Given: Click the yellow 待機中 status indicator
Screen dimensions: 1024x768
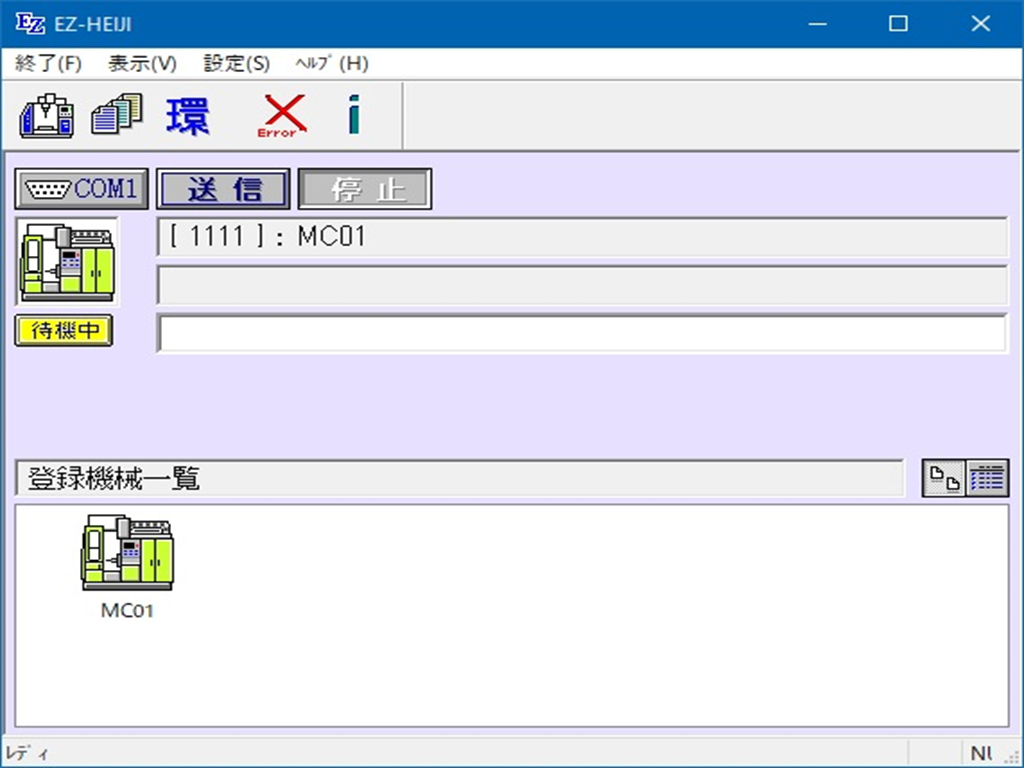Looking at the screenshot, I should [x=64, y=330].
